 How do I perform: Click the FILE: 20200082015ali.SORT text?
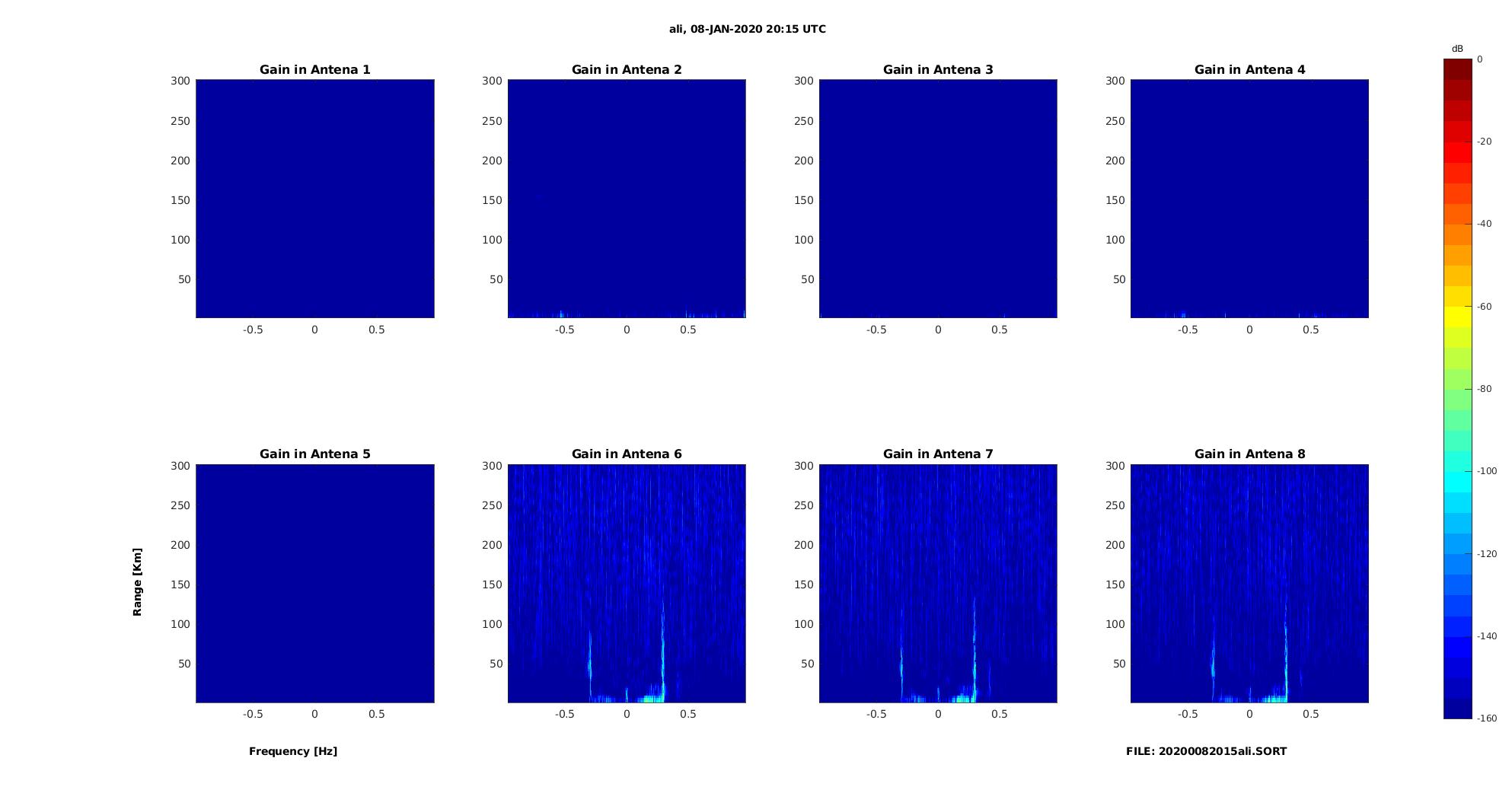click(1207, 751)
